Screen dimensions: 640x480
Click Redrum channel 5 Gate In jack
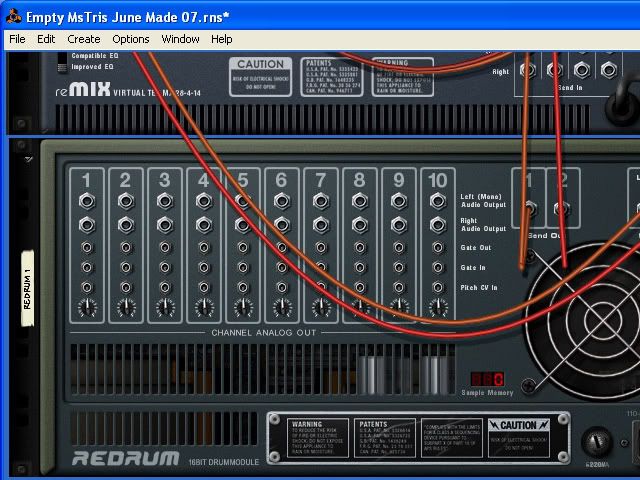pyautogui.click(x=243, y=267)
